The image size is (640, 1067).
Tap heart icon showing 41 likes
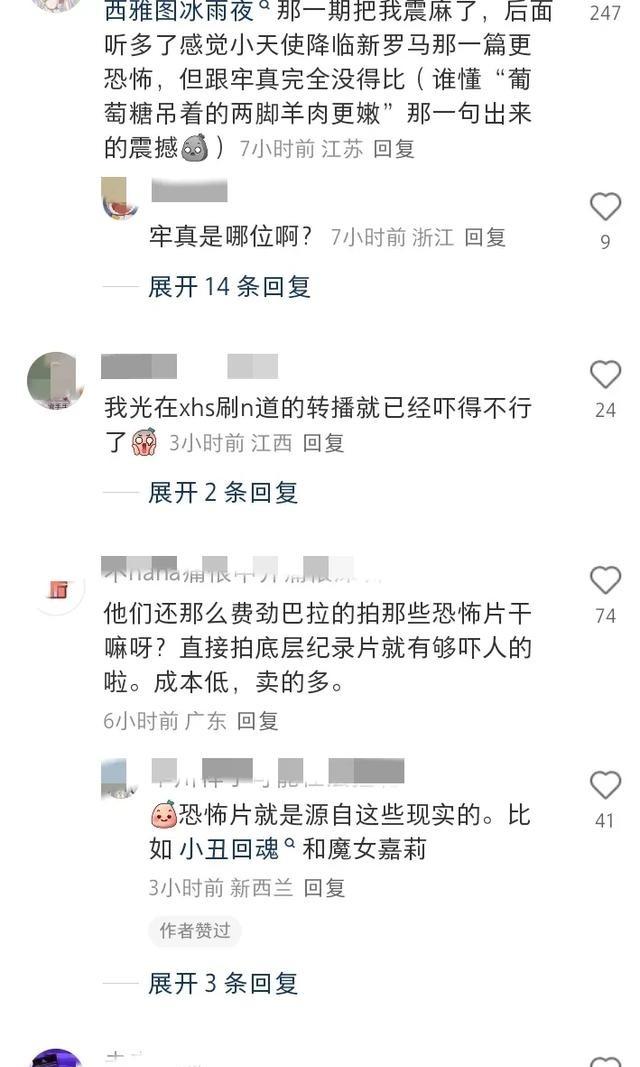(x=605, y=785)
